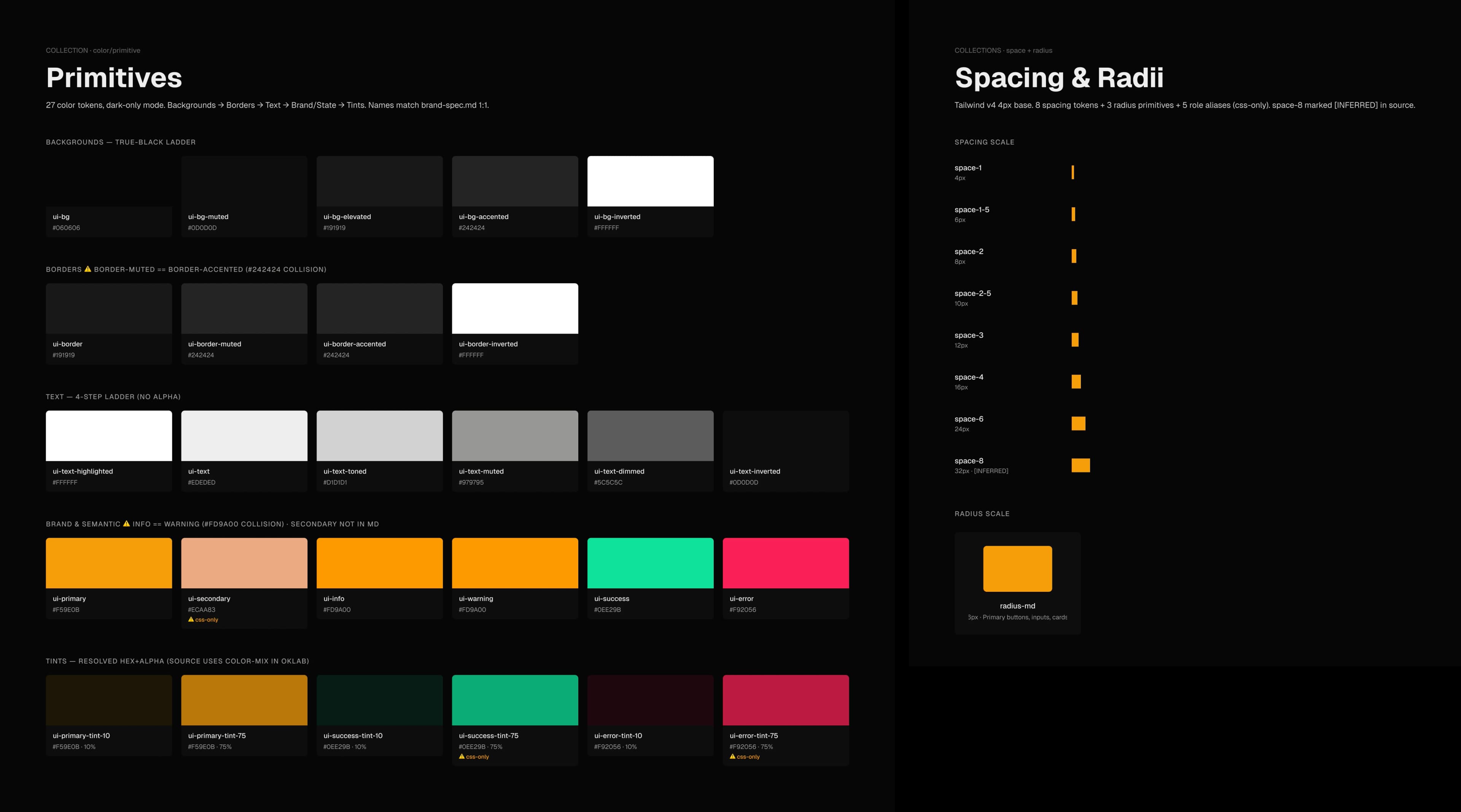This screenshot has width=1461, height=812.
Task: Click the space-3 orange bar
Action: coord(1075,340)
